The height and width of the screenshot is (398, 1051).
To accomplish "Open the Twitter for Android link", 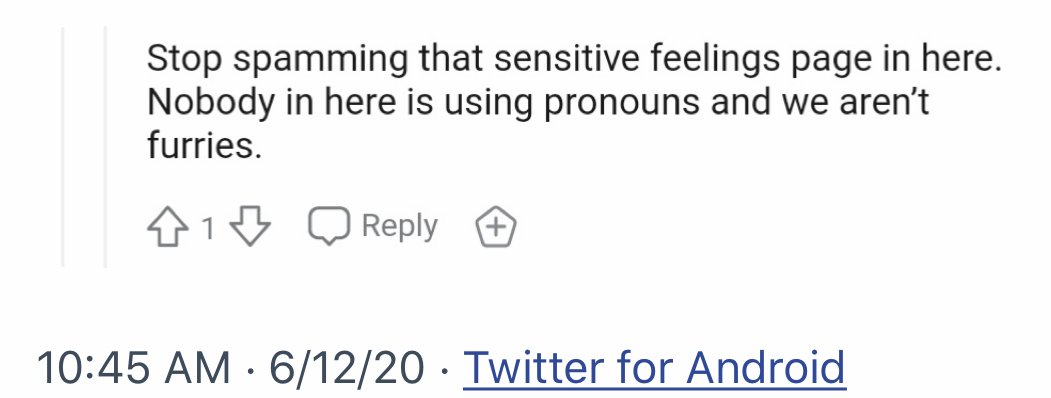I will (654, 367).
